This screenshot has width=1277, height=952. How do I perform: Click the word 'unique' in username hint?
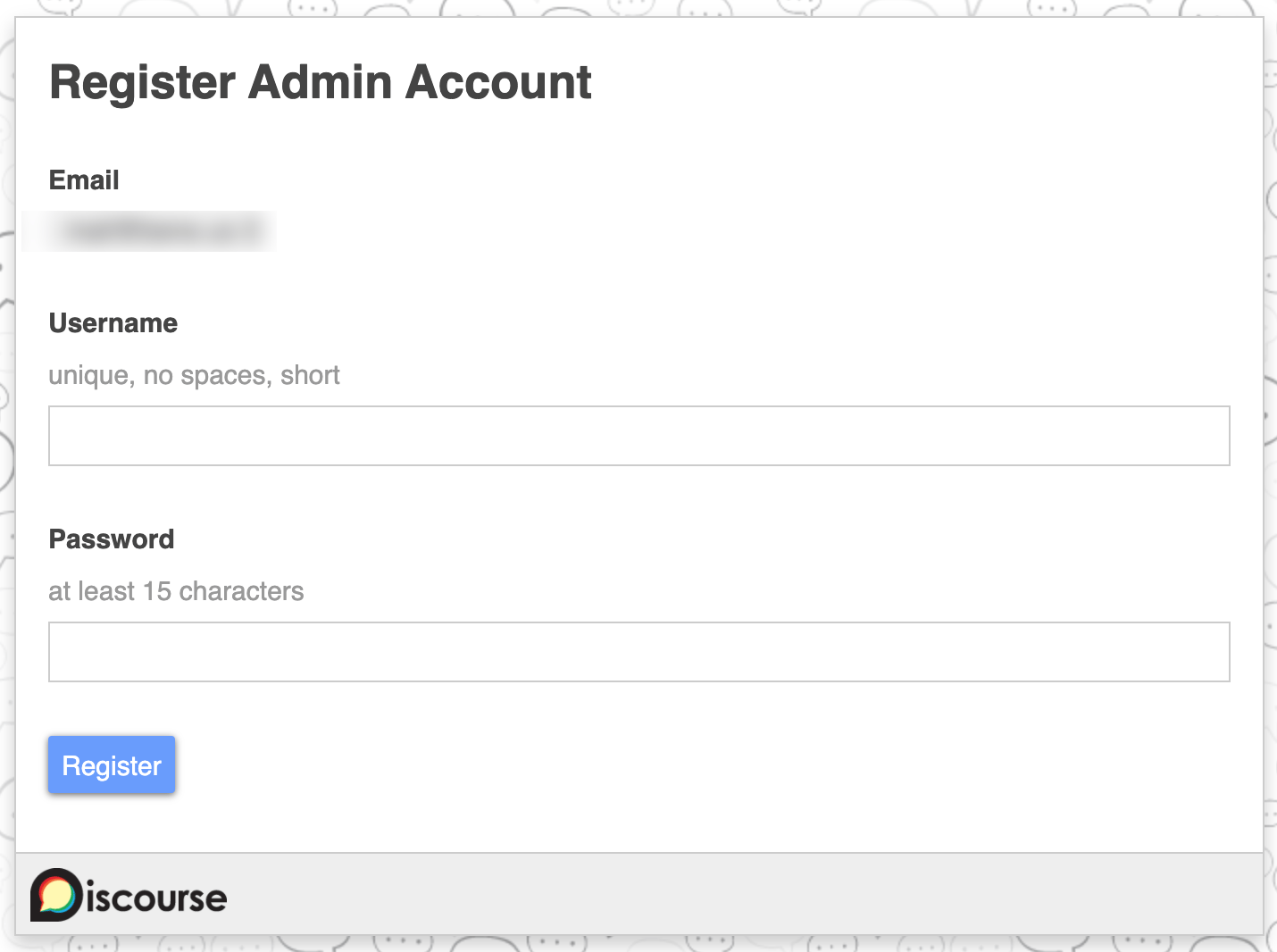(x=91, y=376)
